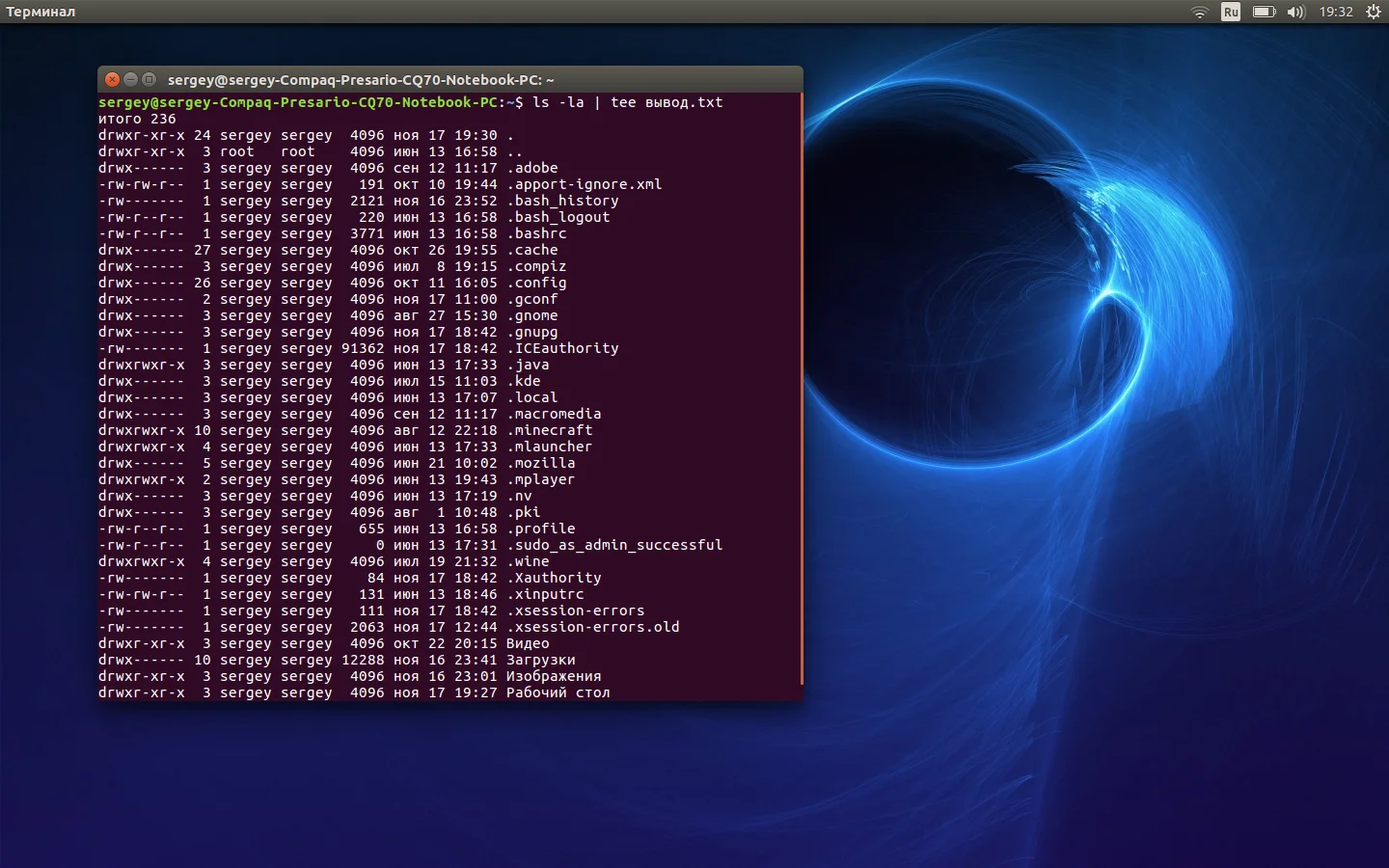Click the Терминал label in top panel

(x=41, y=12)
